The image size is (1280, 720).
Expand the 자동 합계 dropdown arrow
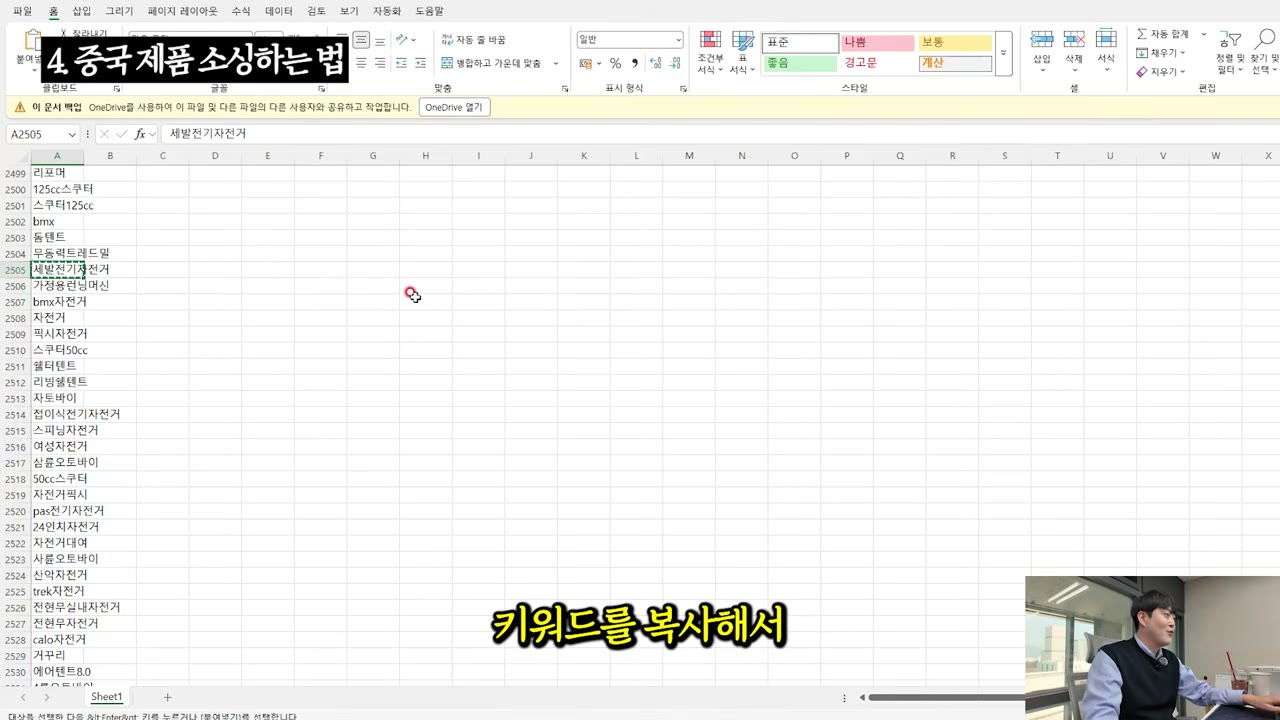click(1203, 34)
